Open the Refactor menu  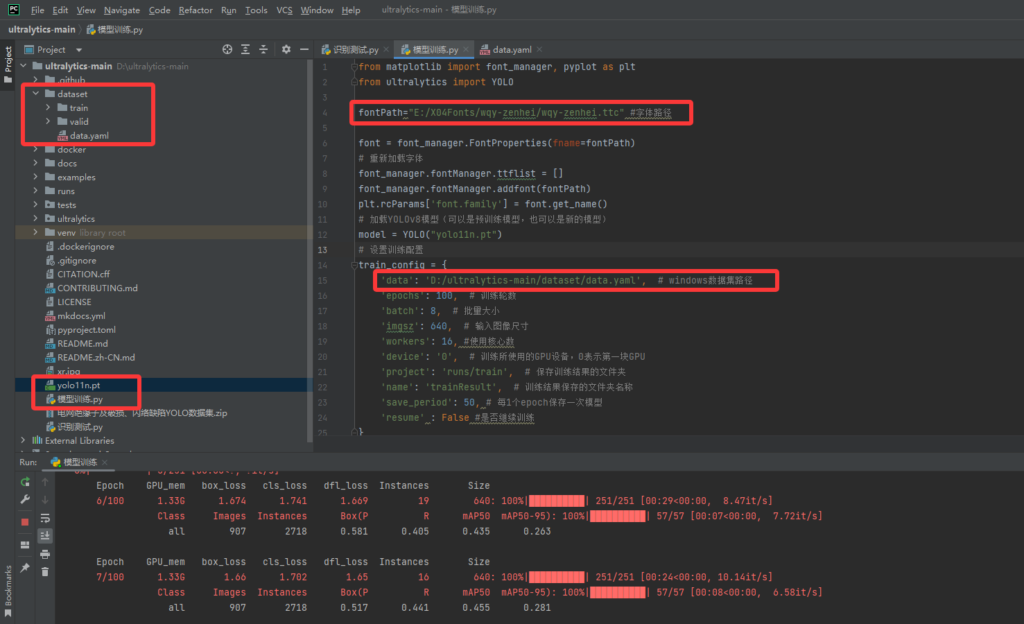click(x=195, y=10)
